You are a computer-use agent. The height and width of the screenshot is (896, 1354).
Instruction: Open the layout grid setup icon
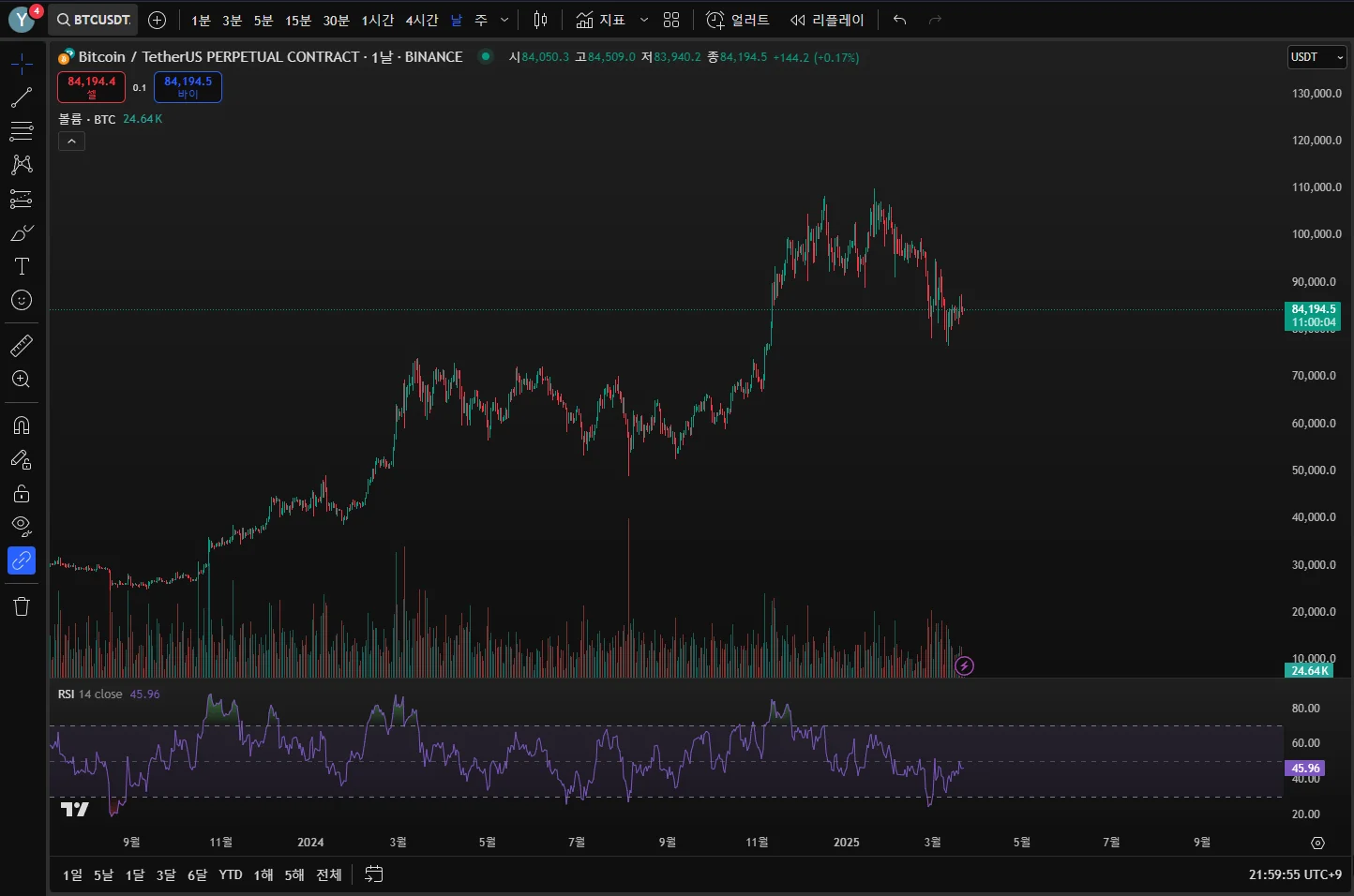pyautogui.click(x=671, y=20)
